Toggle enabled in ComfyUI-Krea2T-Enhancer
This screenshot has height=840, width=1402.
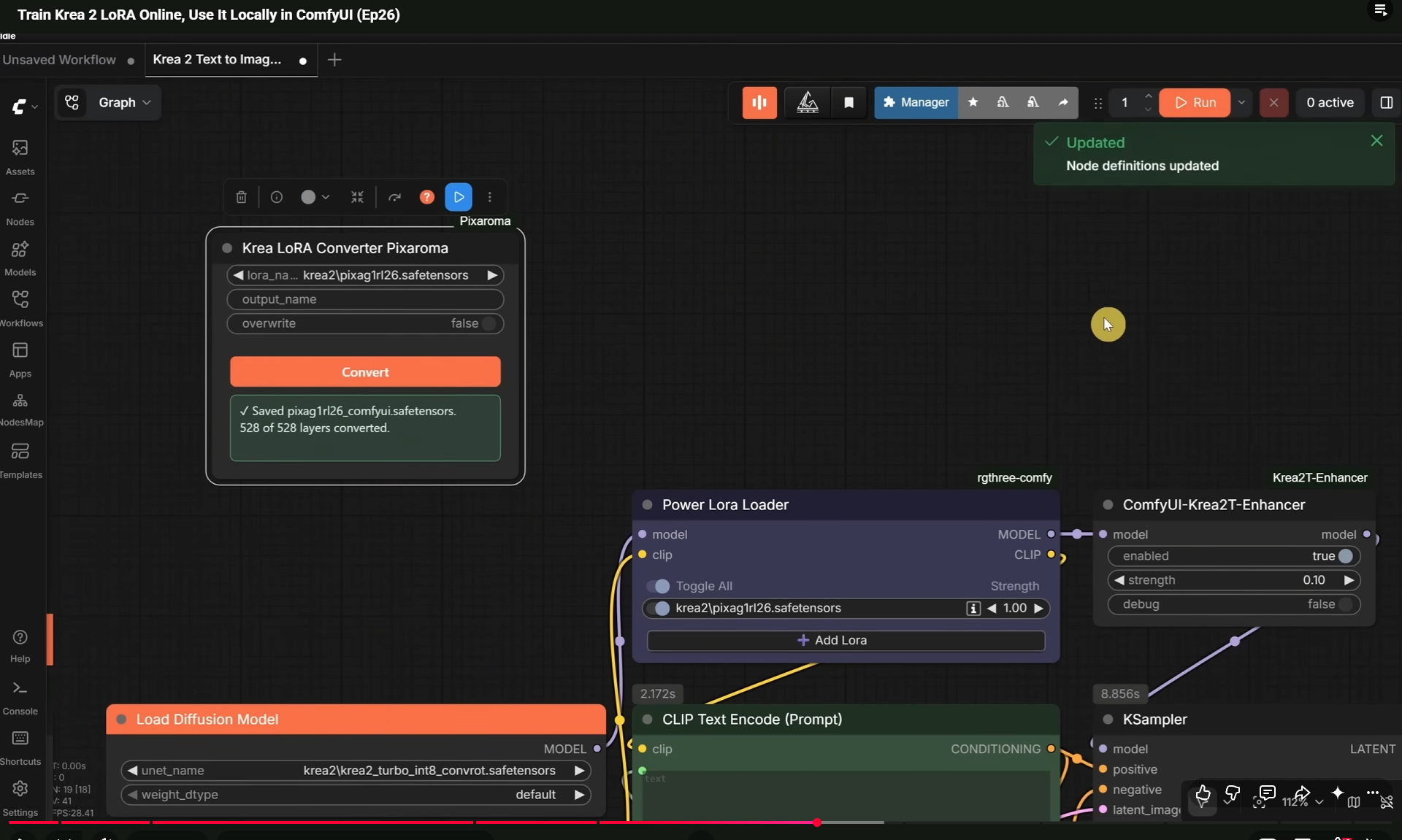tap(1346, 556)
